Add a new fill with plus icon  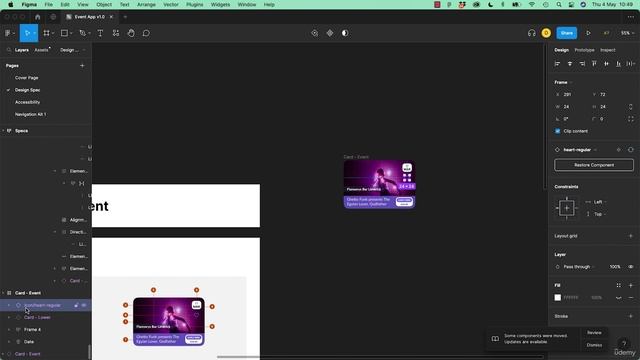point(631,285)
